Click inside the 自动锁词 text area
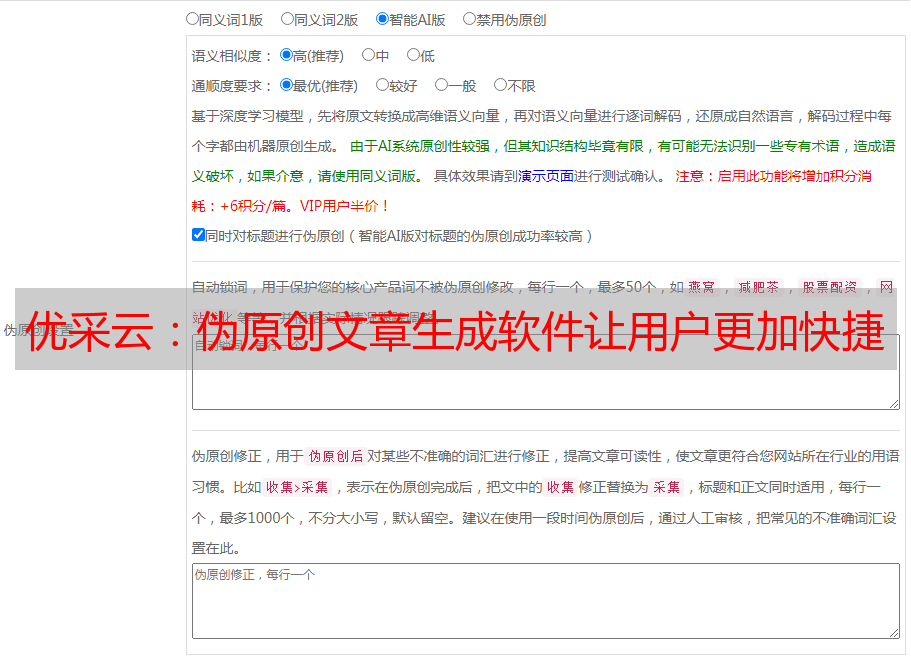Image resolution: width=911 pixels, height=658 pixels. 546,372
